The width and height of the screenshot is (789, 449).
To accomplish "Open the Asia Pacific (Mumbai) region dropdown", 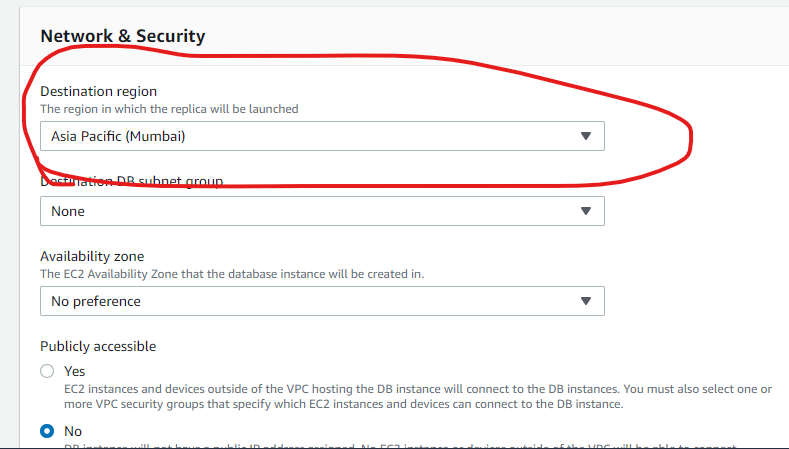I will point(322,136).
